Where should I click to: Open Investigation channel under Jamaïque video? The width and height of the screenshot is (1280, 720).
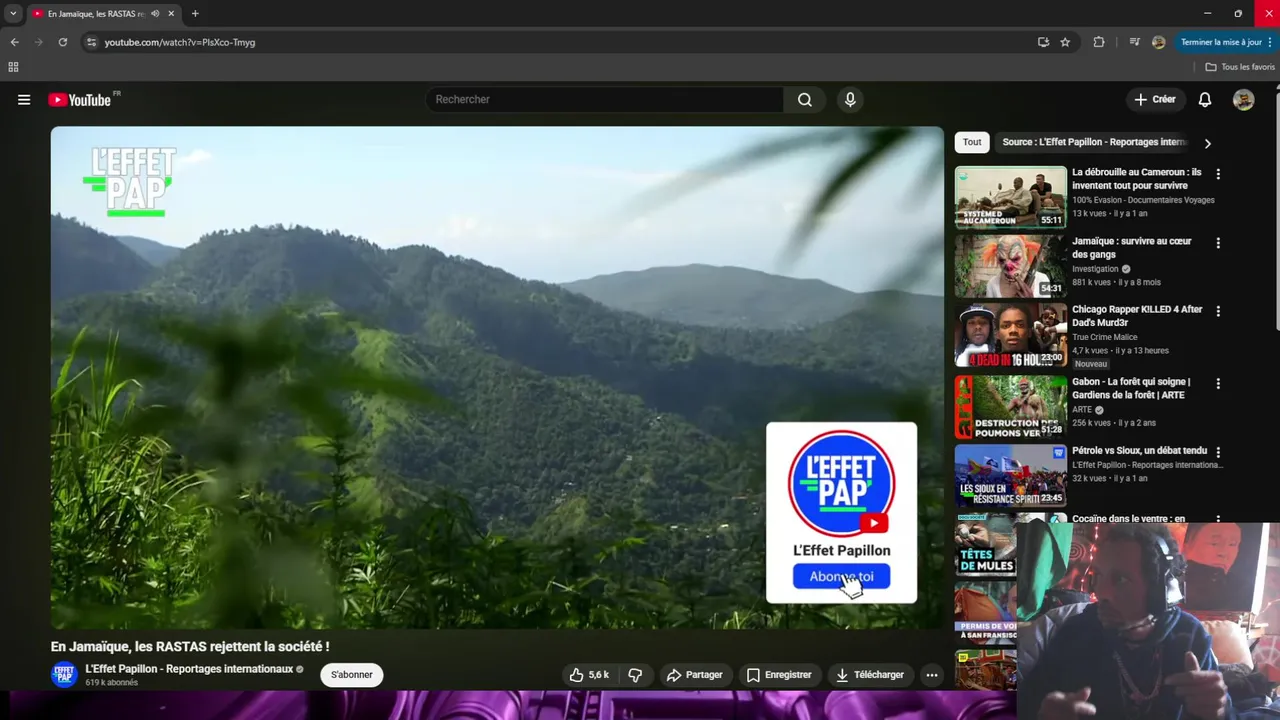pyautogui.click(x=1095, y=269)
